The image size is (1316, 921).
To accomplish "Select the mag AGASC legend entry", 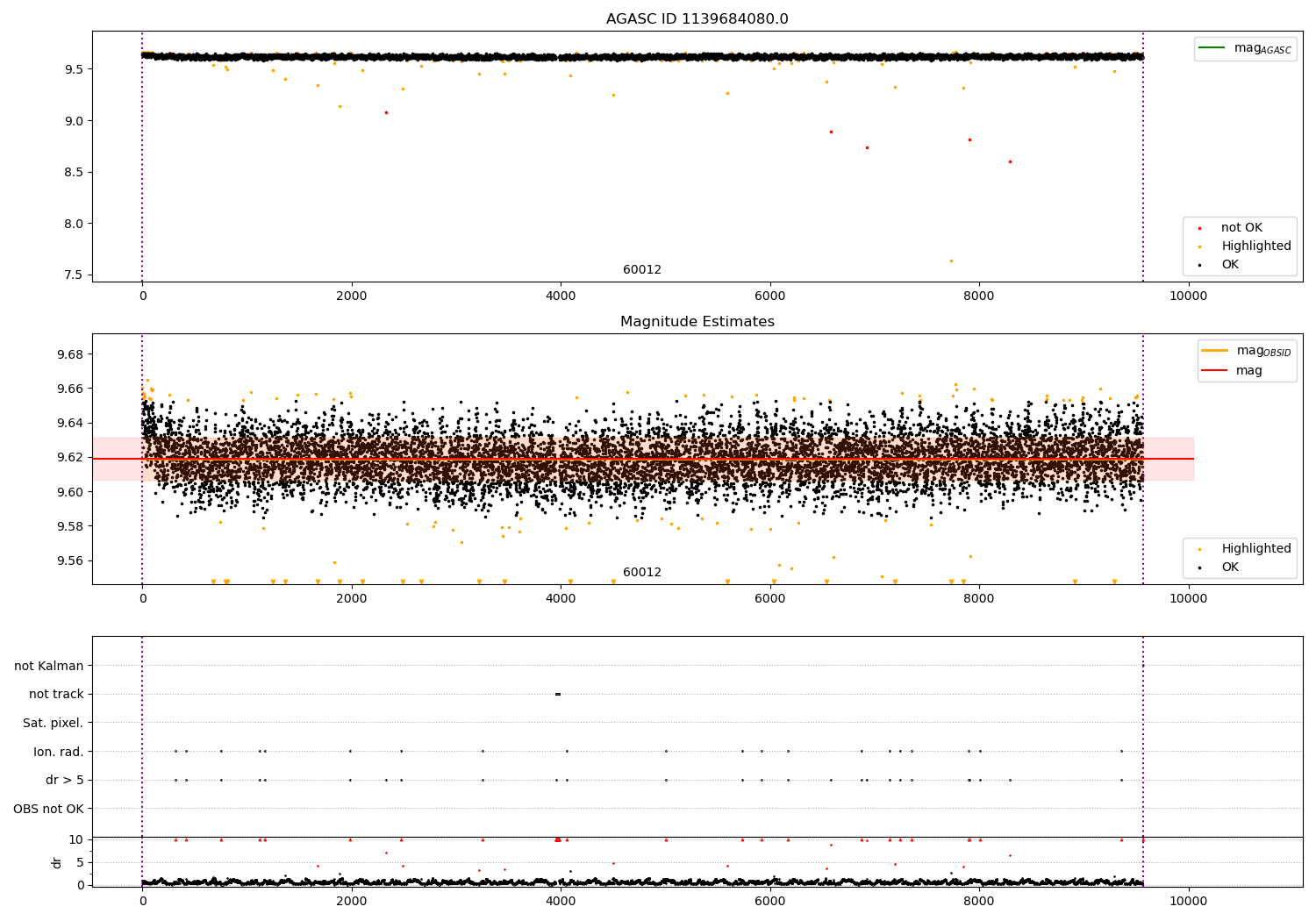I will [1245, 48].
